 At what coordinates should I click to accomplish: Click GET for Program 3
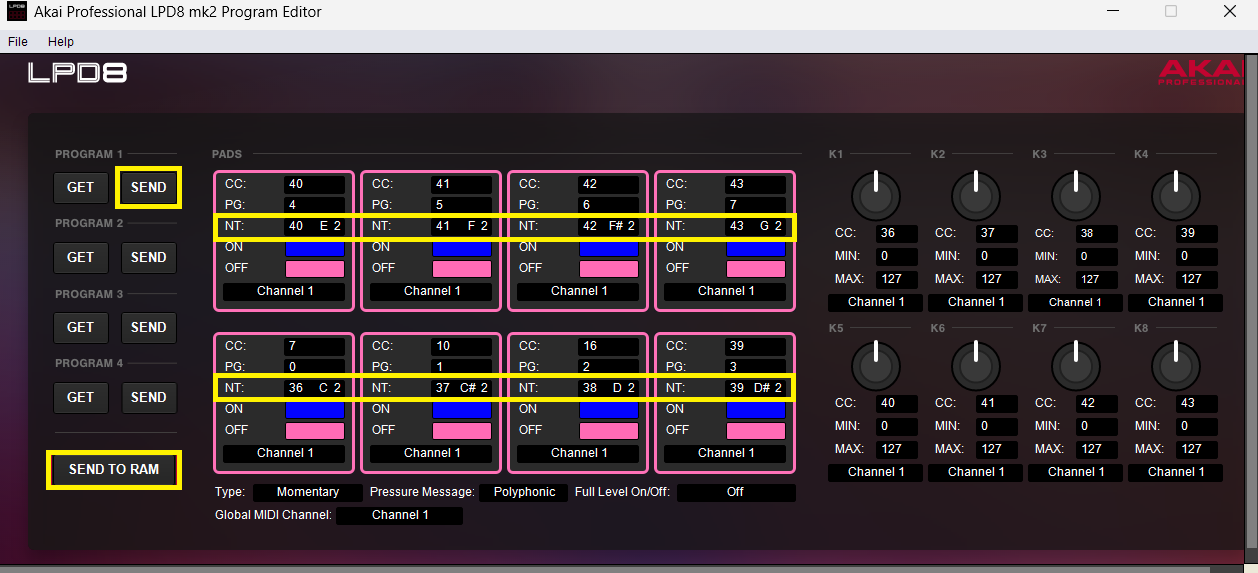click(81, 327)
